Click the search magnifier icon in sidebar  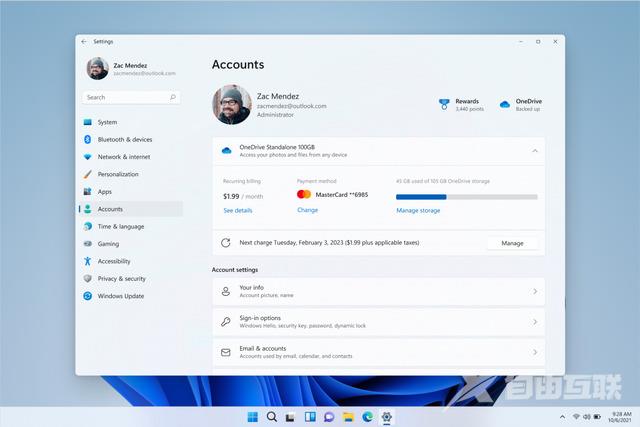tap(173, 97)
